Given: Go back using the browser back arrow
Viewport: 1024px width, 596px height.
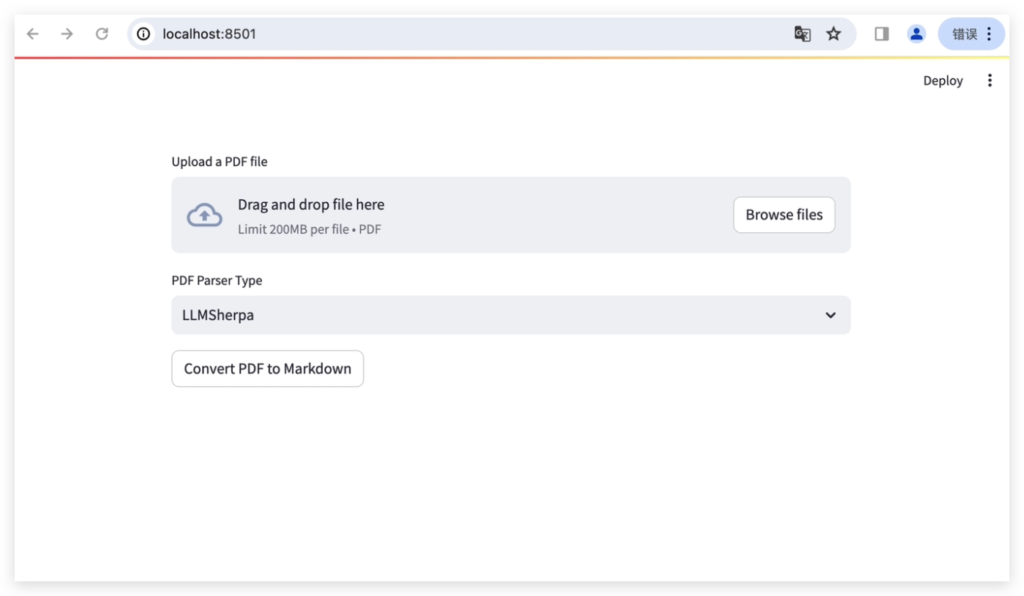Looking at the screenshot, I should 33,34.
